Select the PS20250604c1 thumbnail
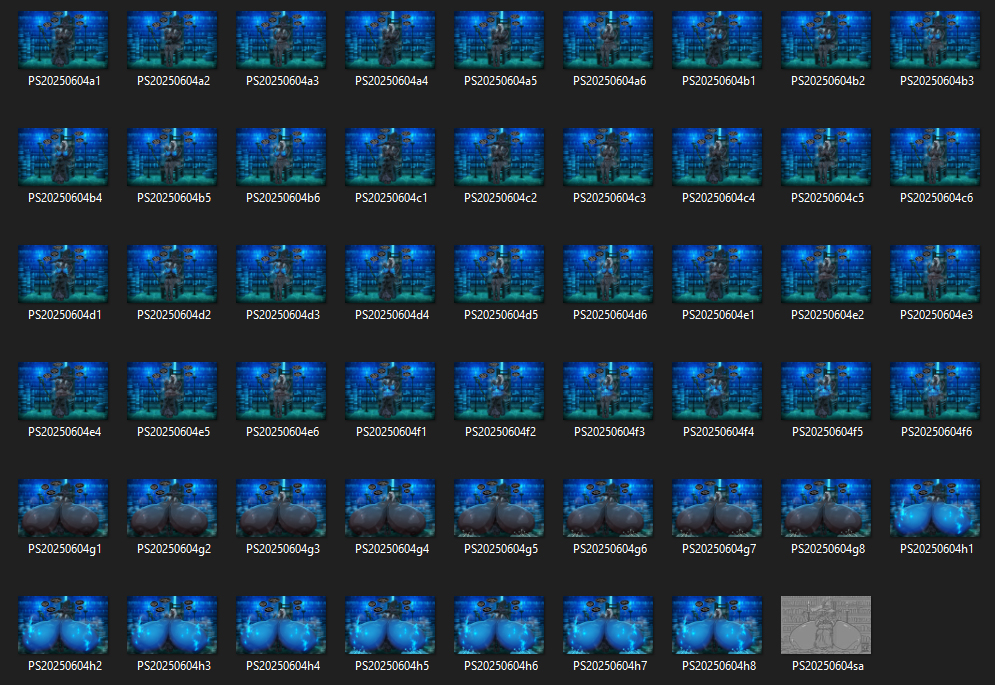The height and width of the screenshot is (685, 995). coord(390,157)
